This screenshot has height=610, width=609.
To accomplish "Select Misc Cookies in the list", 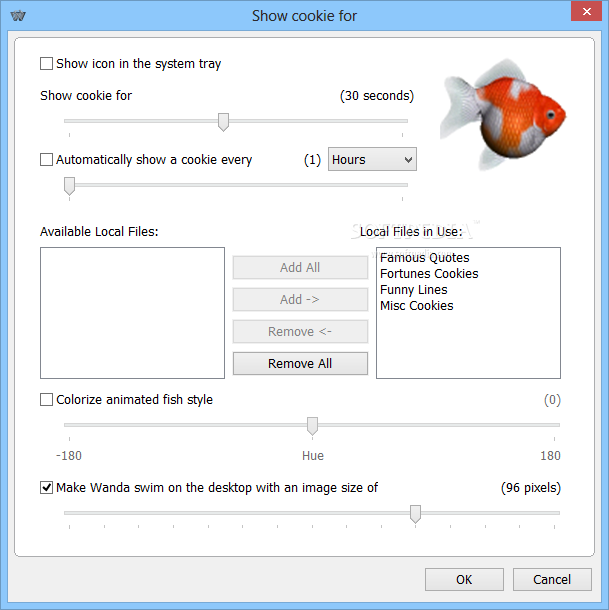I will (x=416, y=306).
